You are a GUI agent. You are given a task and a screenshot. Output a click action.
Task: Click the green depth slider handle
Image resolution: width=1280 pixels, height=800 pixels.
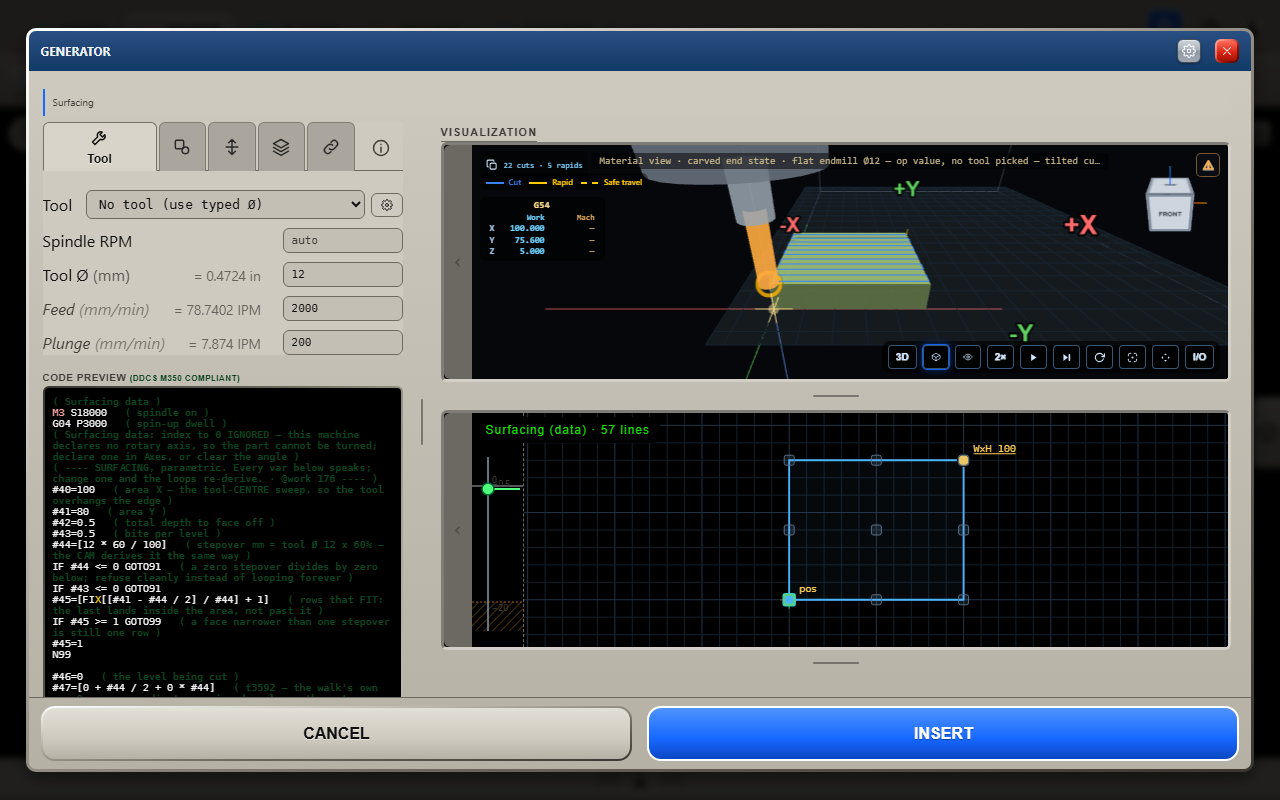click(488, 489)
